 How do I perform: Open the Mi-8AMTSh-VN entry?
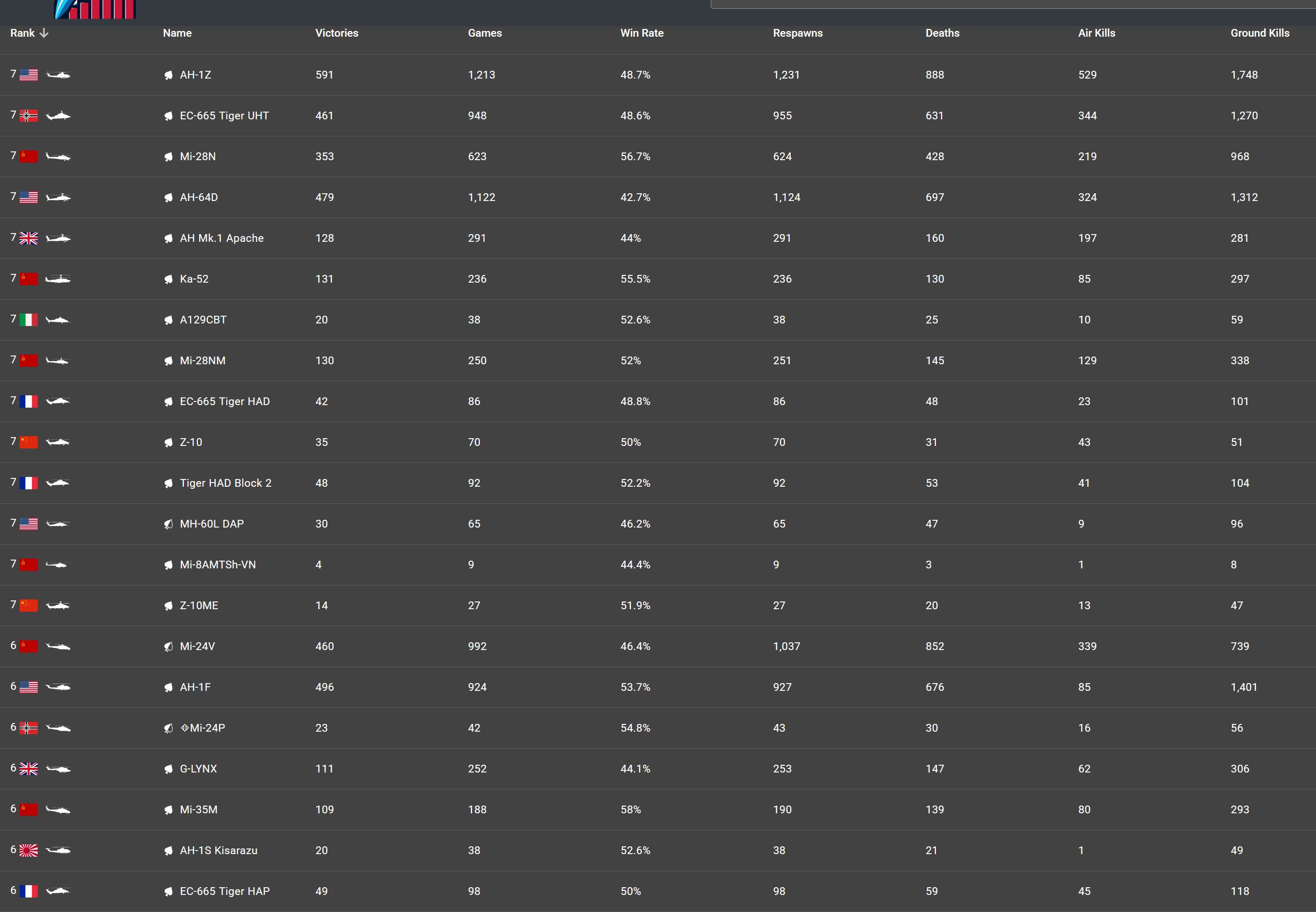pos(217,565)
